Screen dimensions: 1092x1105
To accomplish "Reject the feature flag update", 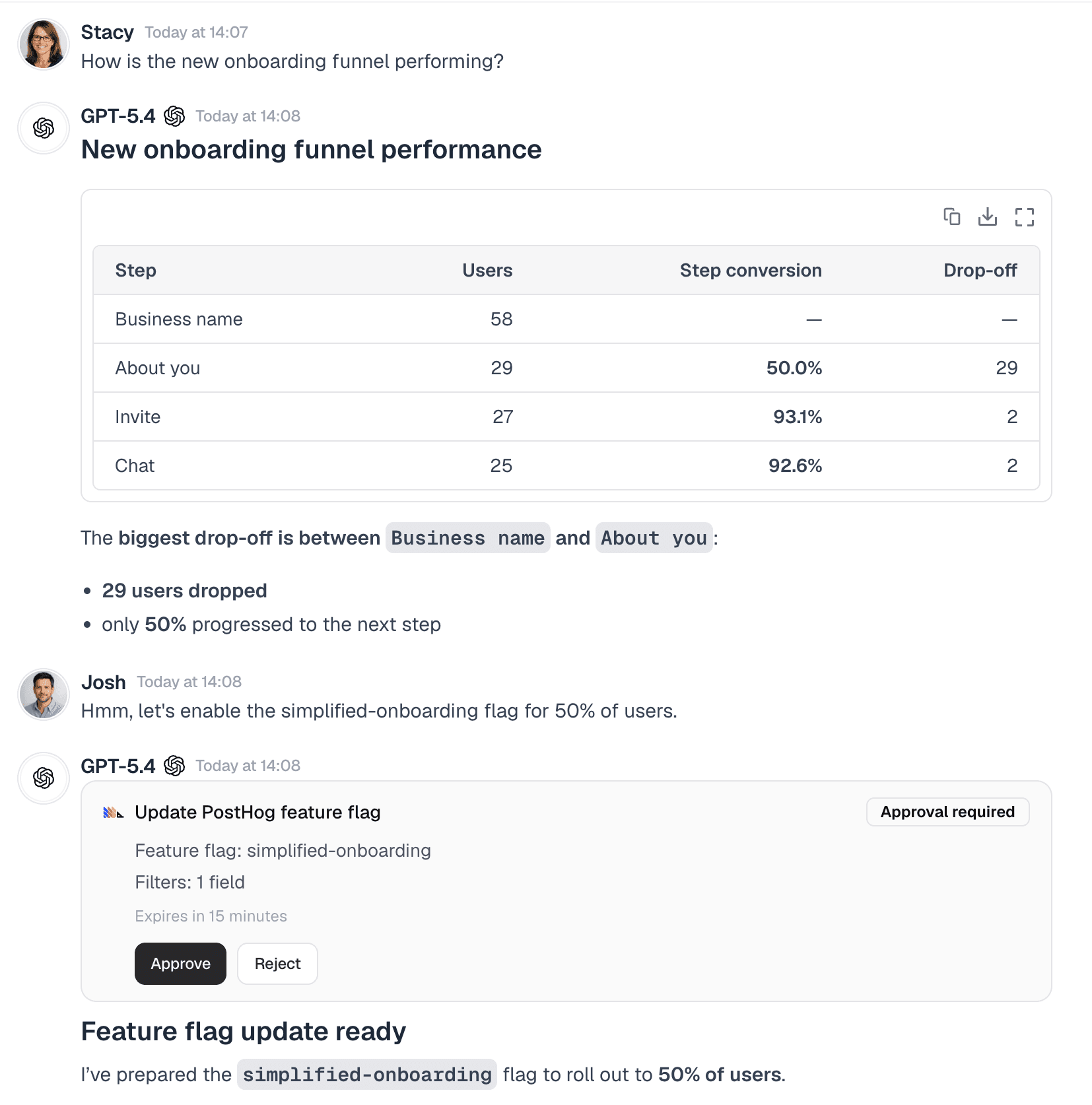I will (x=277, y=964).
